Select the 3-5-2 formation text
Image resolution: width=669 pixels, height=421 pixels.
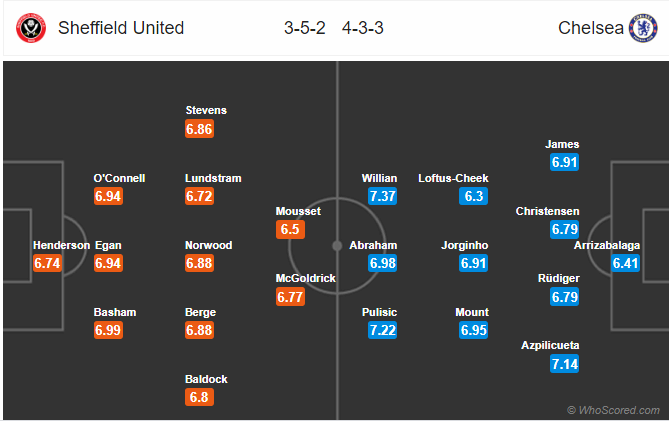coord(305,28)
